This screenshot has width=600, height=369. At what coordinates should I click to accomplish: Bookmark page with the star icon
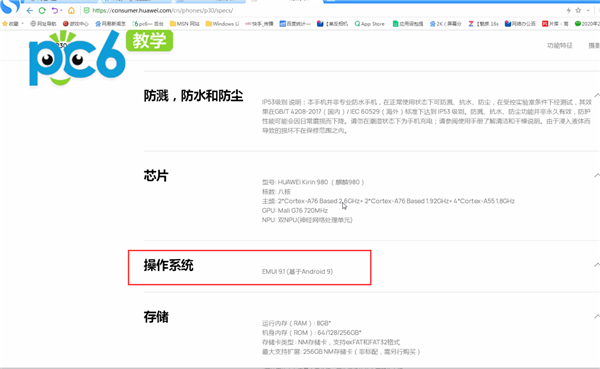click(x=578, y=10)
